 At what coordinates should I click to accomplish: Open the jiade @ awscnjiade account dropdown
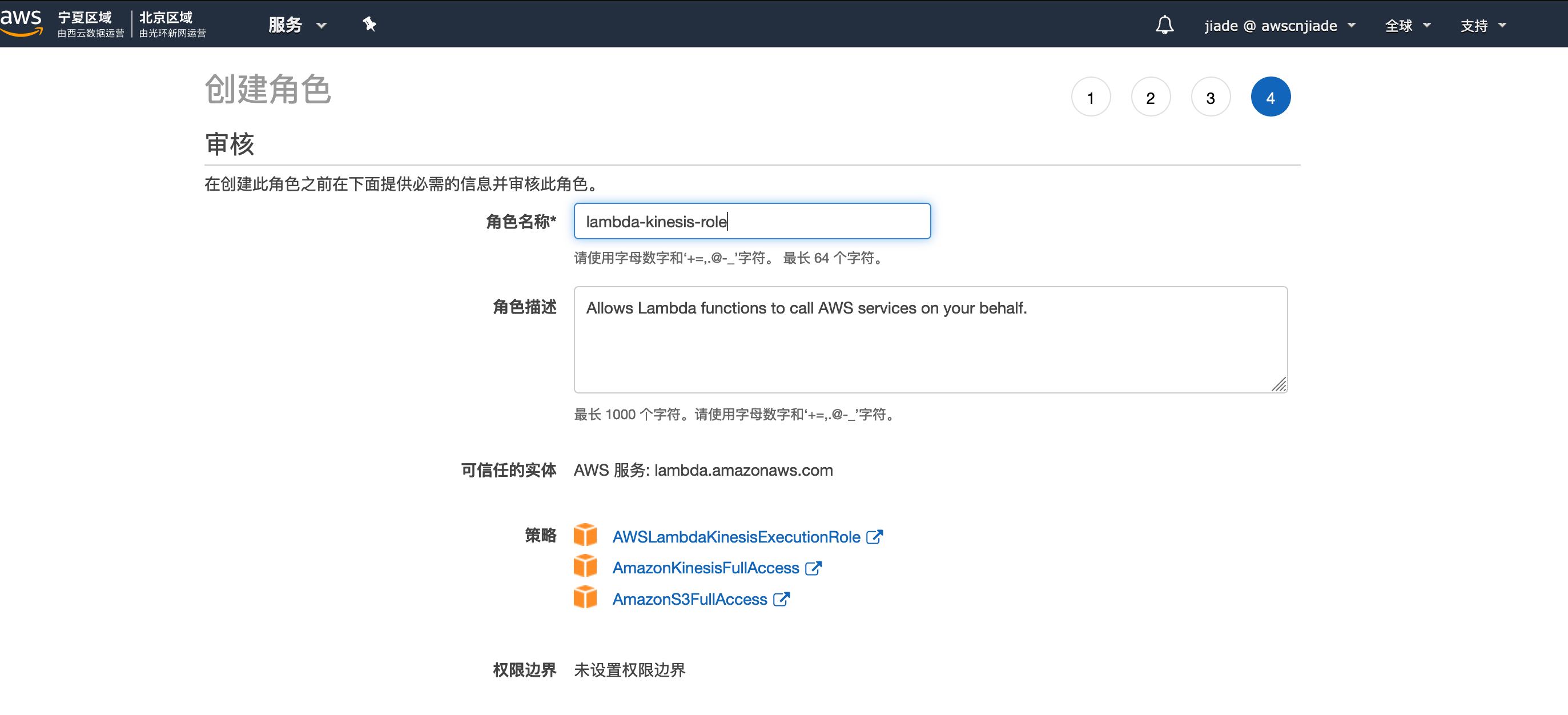click(1279, 26)
